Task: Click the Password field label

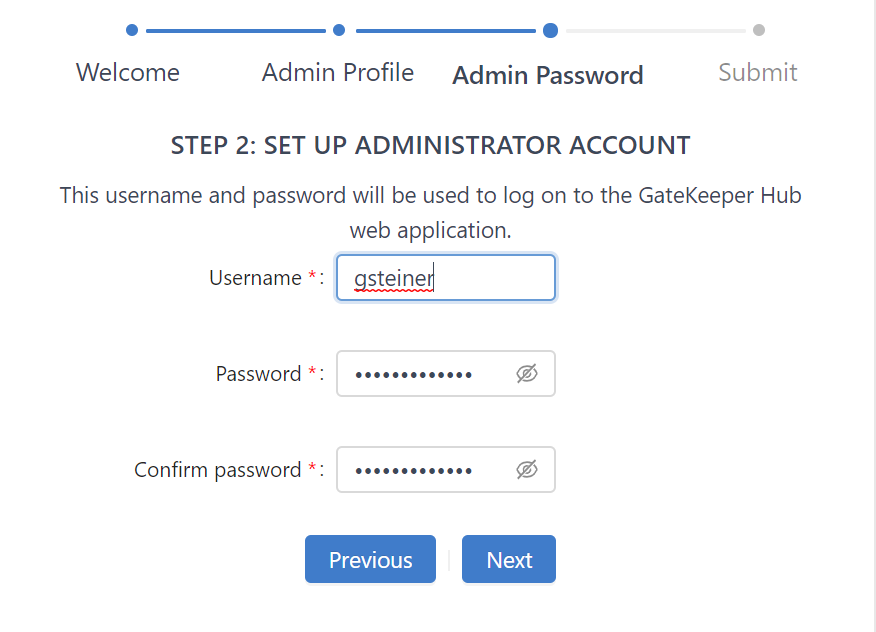Action: tap(258, 374)
